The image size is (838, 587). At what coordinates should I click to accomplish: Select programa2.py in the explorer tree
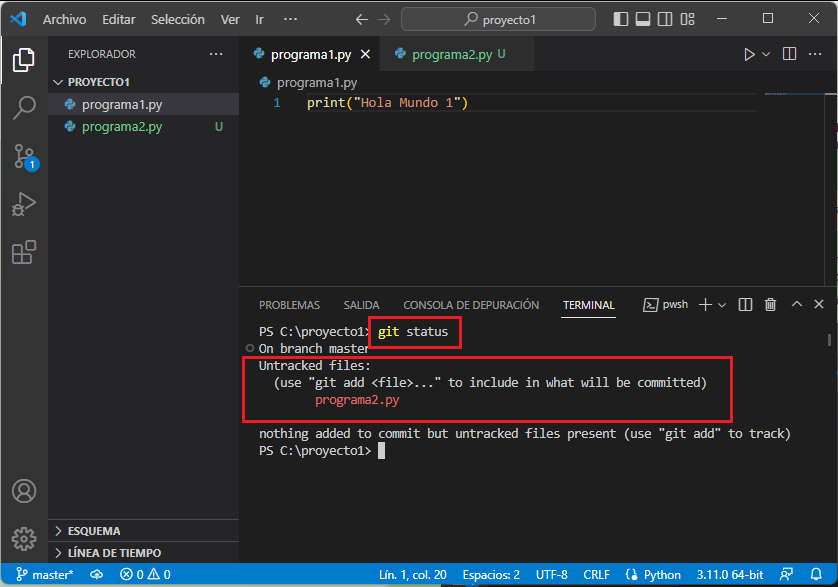tap(143, 127)
